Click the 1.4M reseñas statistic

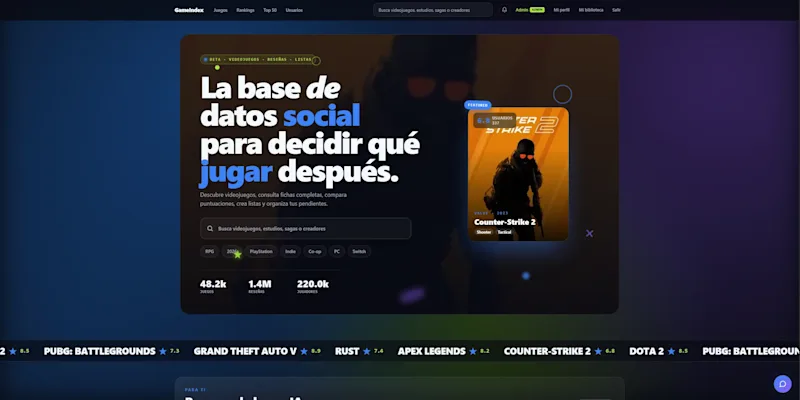(x=260, y=286)
